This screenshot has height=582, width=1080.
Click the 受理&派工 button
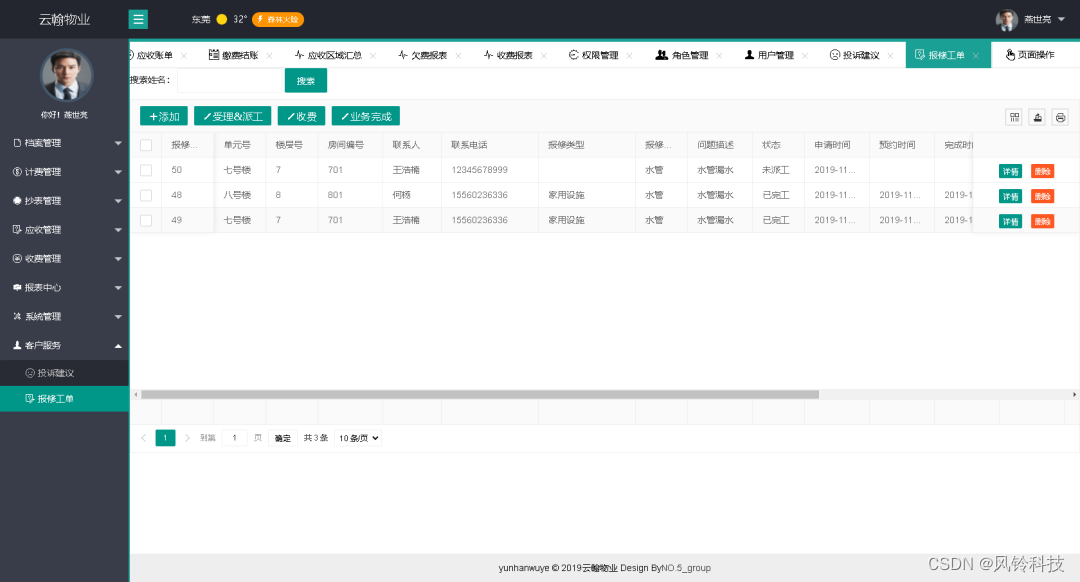click(x=233, y=116)
